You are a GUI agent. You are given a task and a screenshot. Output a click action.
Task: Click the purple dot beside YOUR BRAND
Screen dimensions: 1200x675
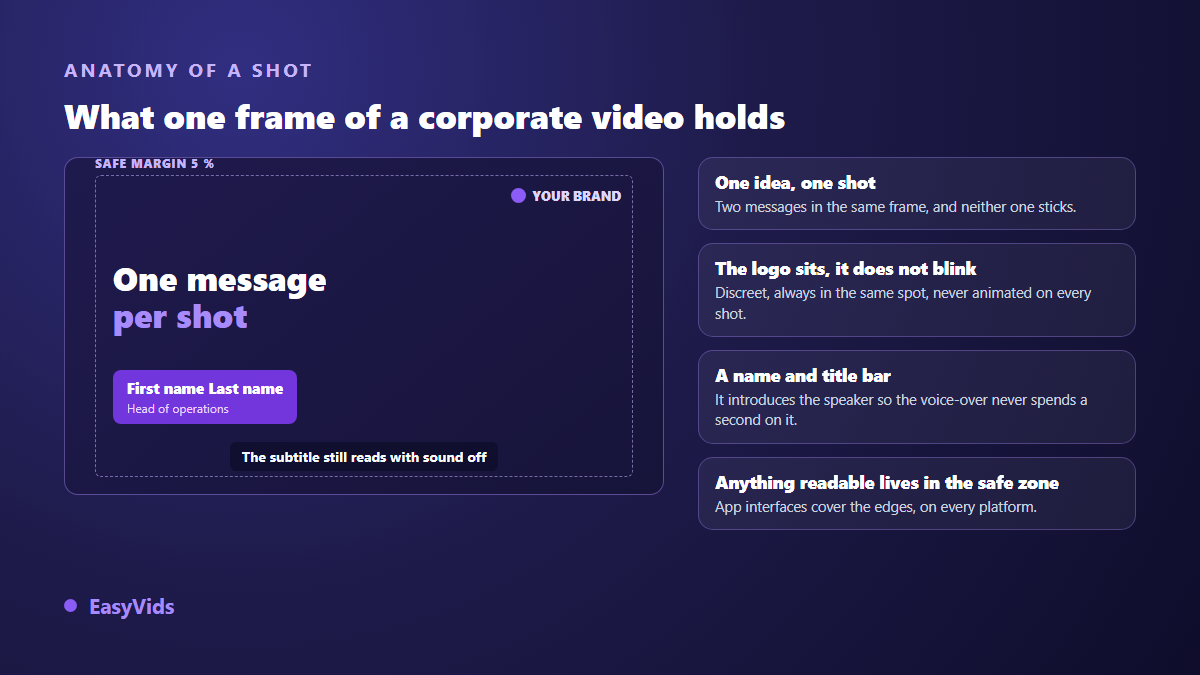[518, 196]
